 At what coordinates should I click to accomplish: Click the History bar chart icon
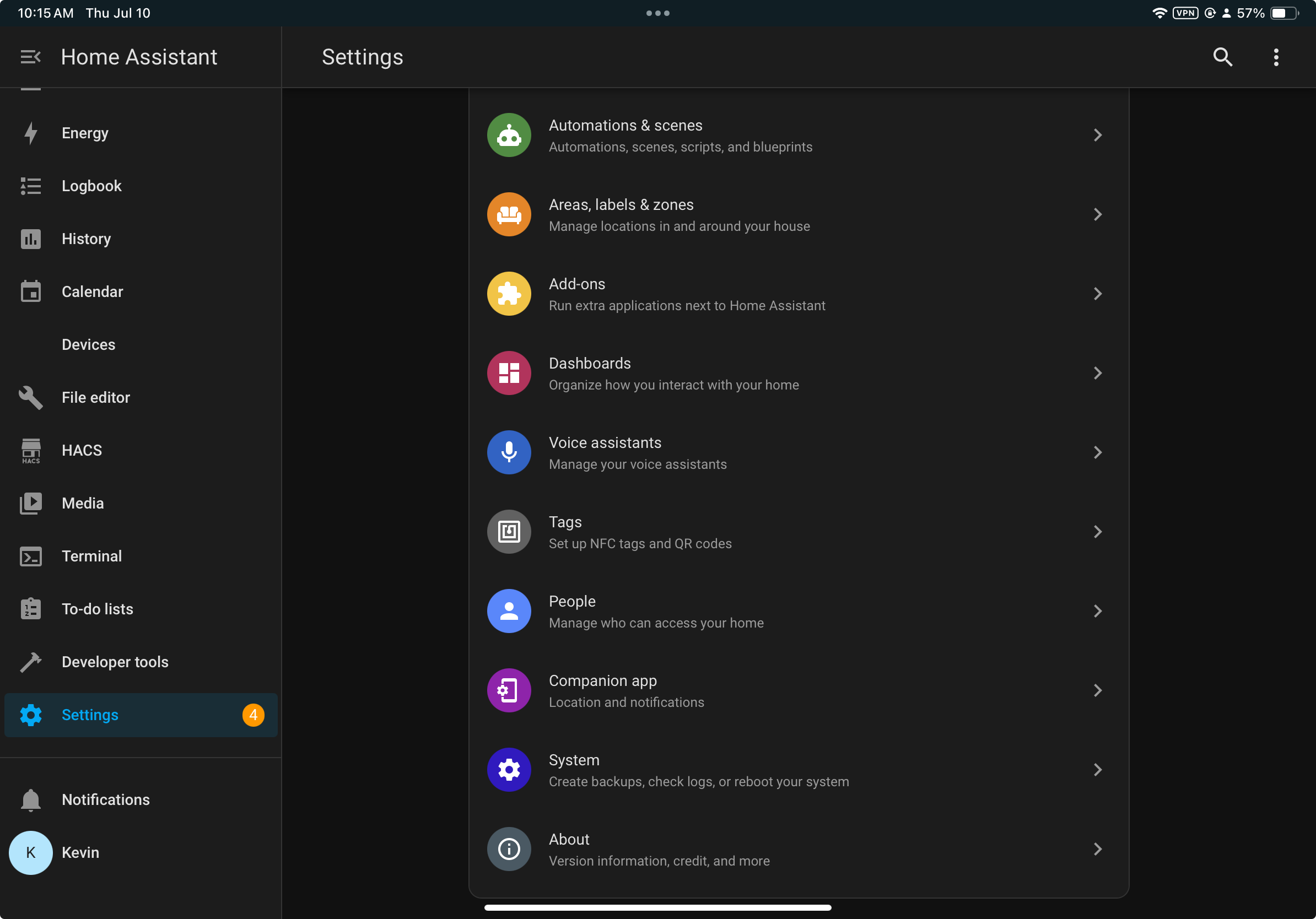30,239
